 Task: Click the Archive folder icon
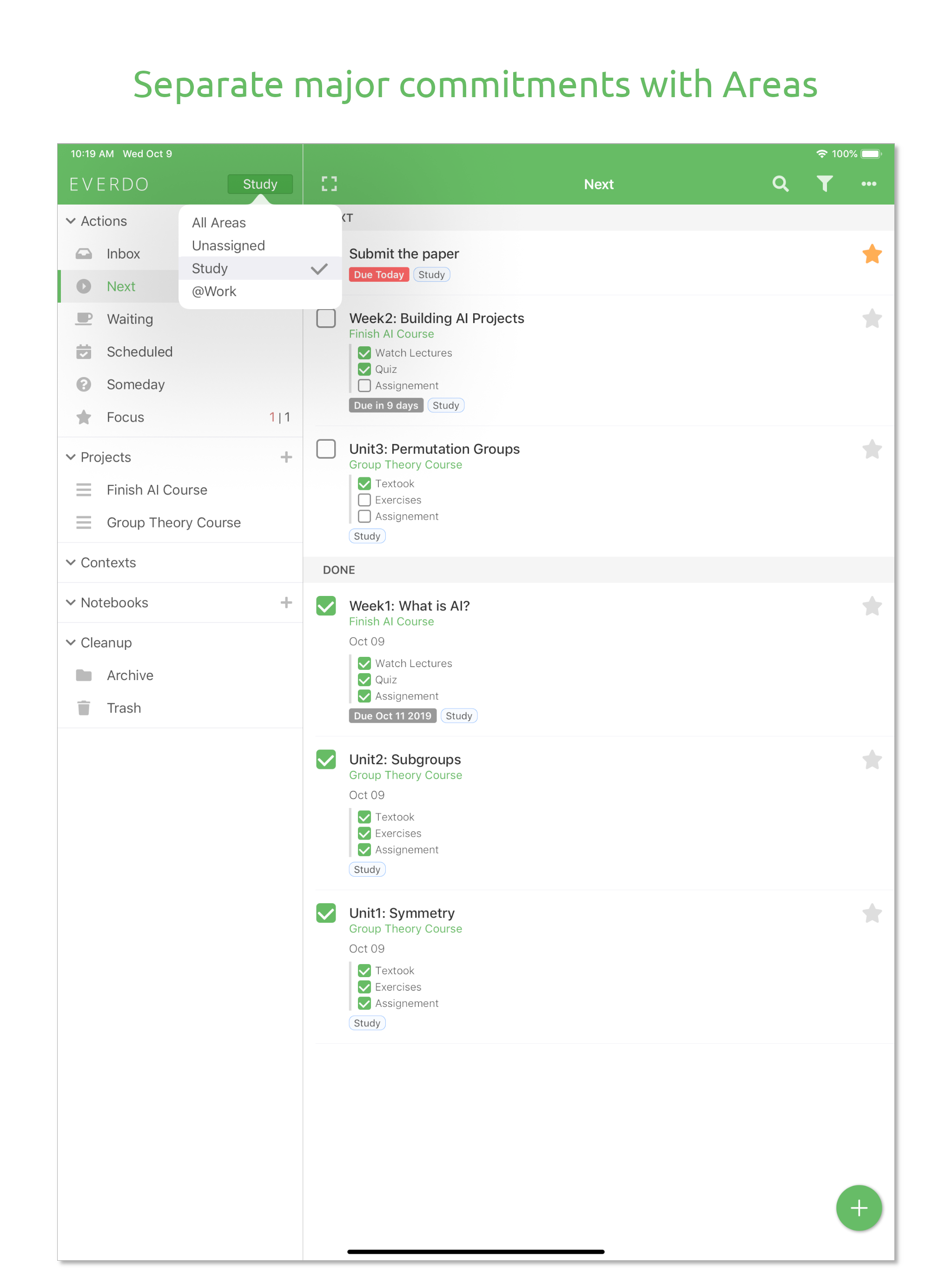point(84,676)
